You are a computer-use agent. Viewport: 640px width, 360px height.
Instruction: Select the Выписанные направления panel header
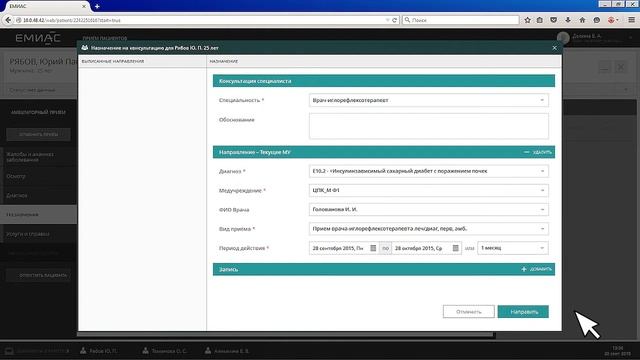[x=113, y=61]
